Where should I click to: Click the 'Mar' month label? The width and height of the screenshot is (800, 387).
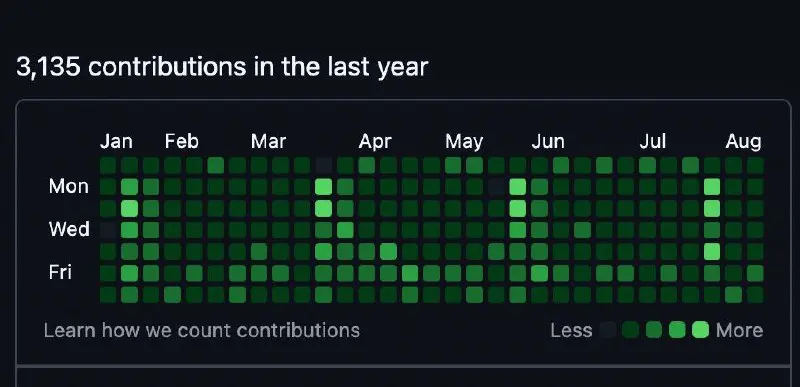(x=268, y=141)
